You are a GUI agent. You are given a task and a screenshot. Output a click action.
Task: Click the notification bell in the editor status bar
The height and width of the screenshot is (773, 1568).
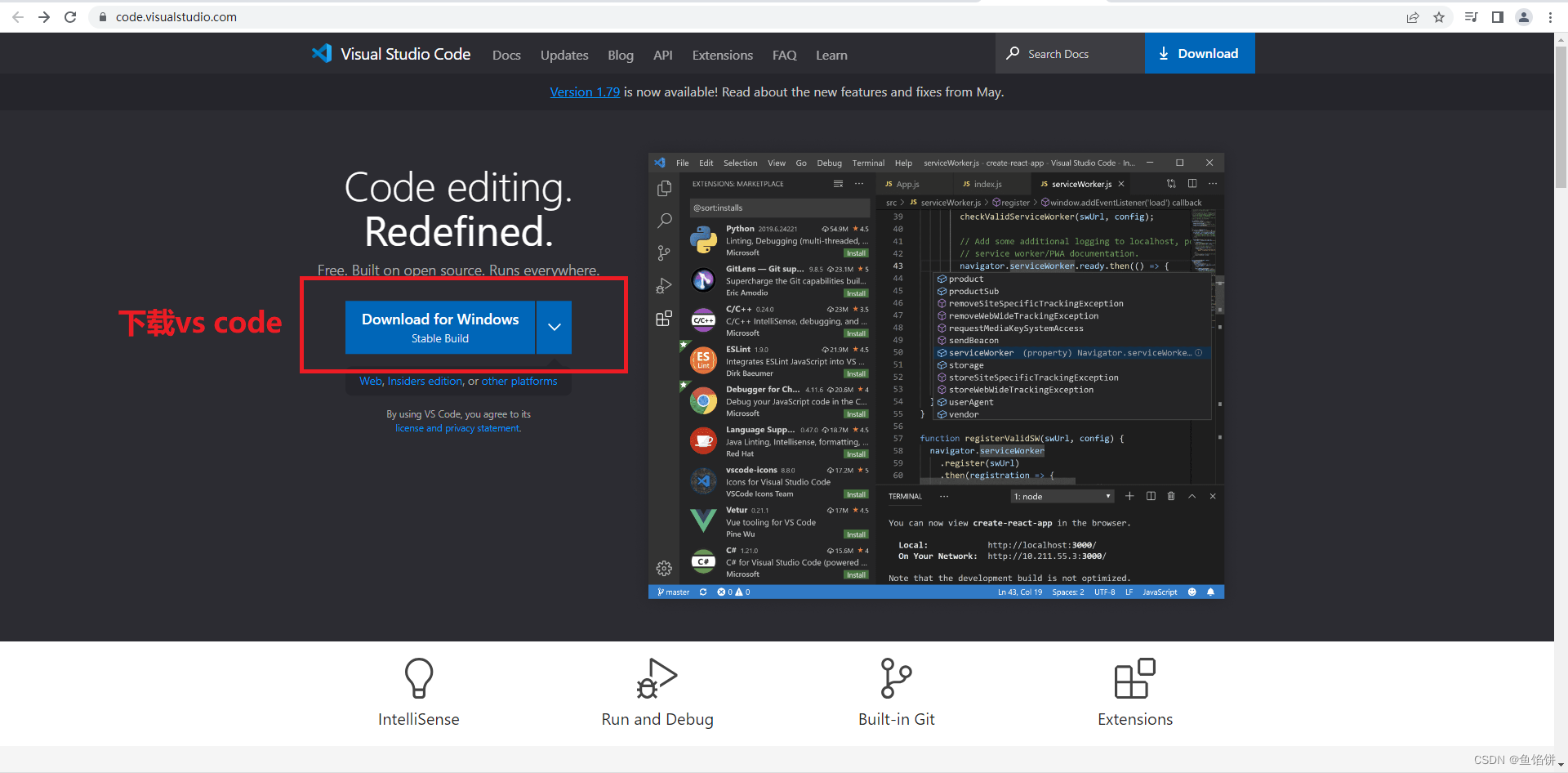(x=1210, y=592)
